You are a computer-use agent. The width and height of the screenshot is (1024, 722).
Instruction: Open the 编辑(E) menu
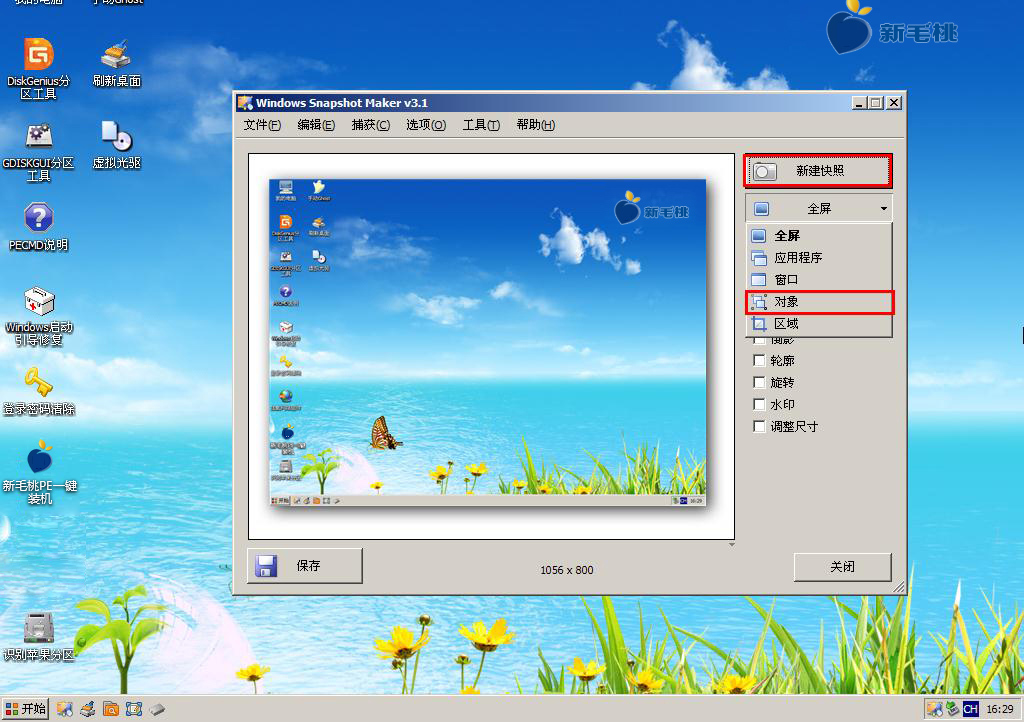tap(316, 125)
